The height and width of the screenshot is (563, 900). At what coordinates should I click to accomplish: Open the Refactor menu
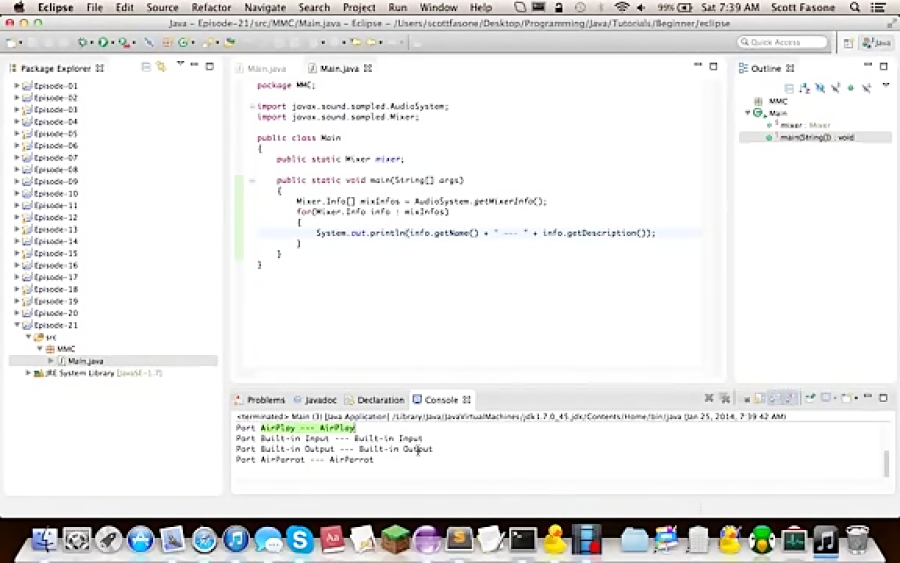point(210,7)
